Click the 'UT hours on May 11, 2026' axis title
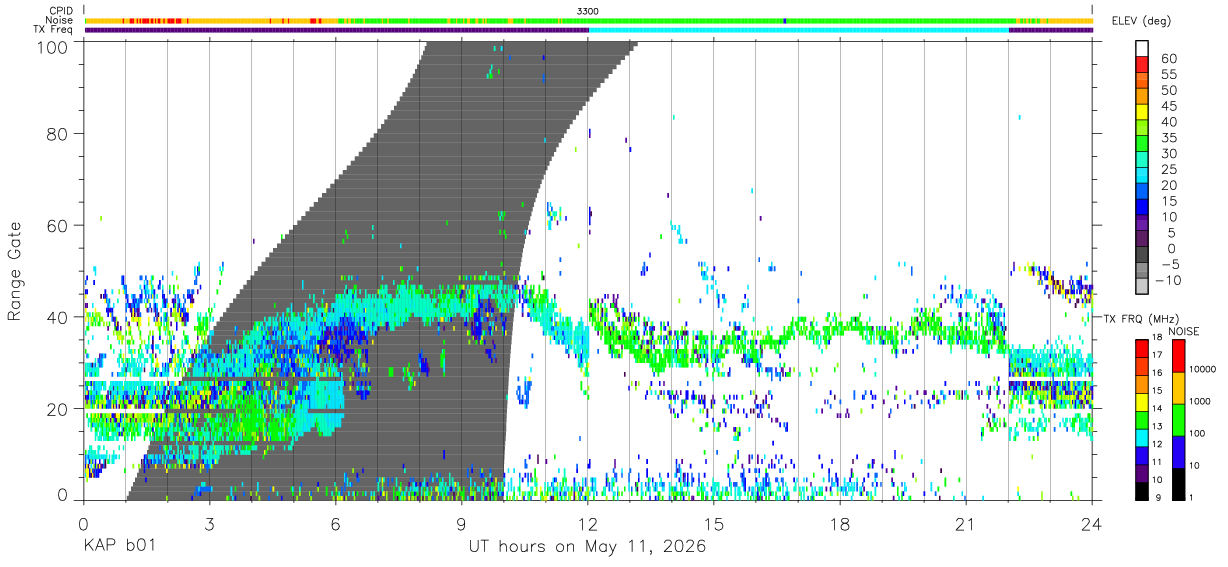Viewport: 1228px width, 567px height. (588, 547)
